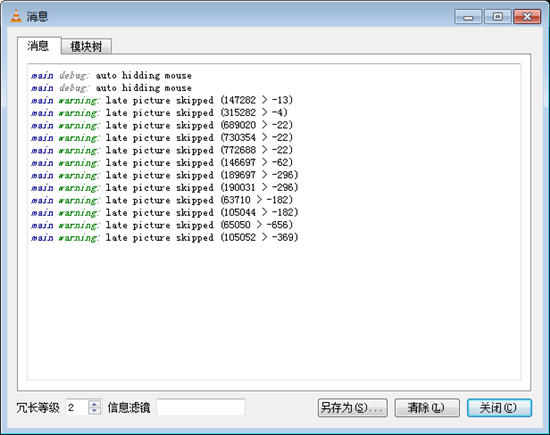Screen dimensions: 550x435
Task: Select warning line with (105052 > -369)
Action: pos(165,237)
